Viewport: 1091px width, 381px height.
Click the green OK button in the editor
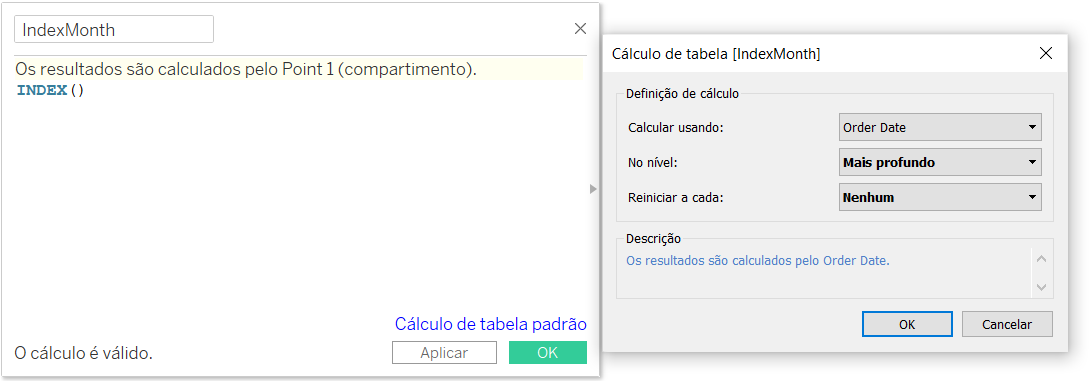548,352
